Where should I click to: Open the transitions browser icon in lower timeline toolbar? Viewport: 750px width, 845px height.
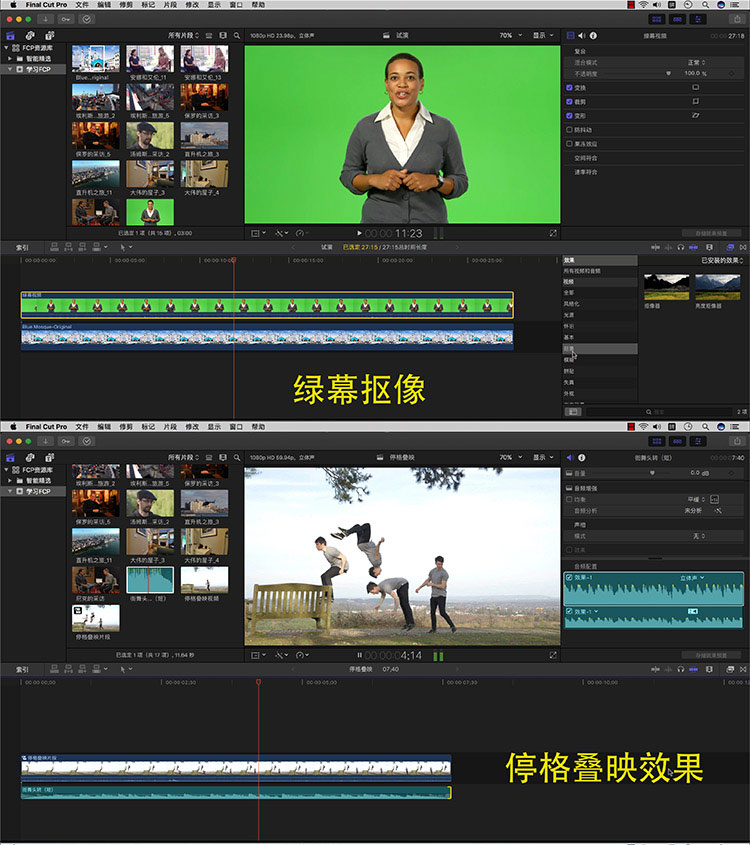(x=742, y=669)
